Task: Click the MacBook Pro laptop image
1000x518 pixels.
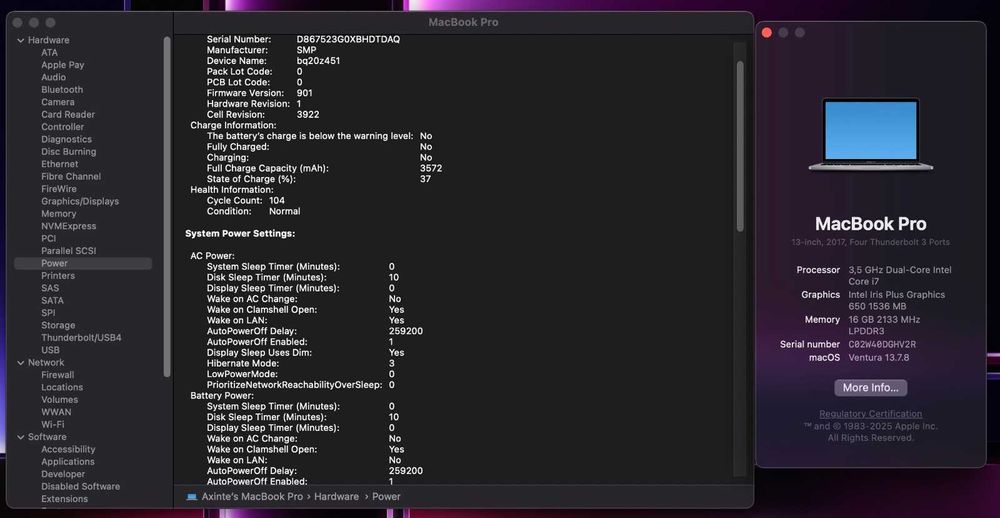Action: tap(871, 134)
